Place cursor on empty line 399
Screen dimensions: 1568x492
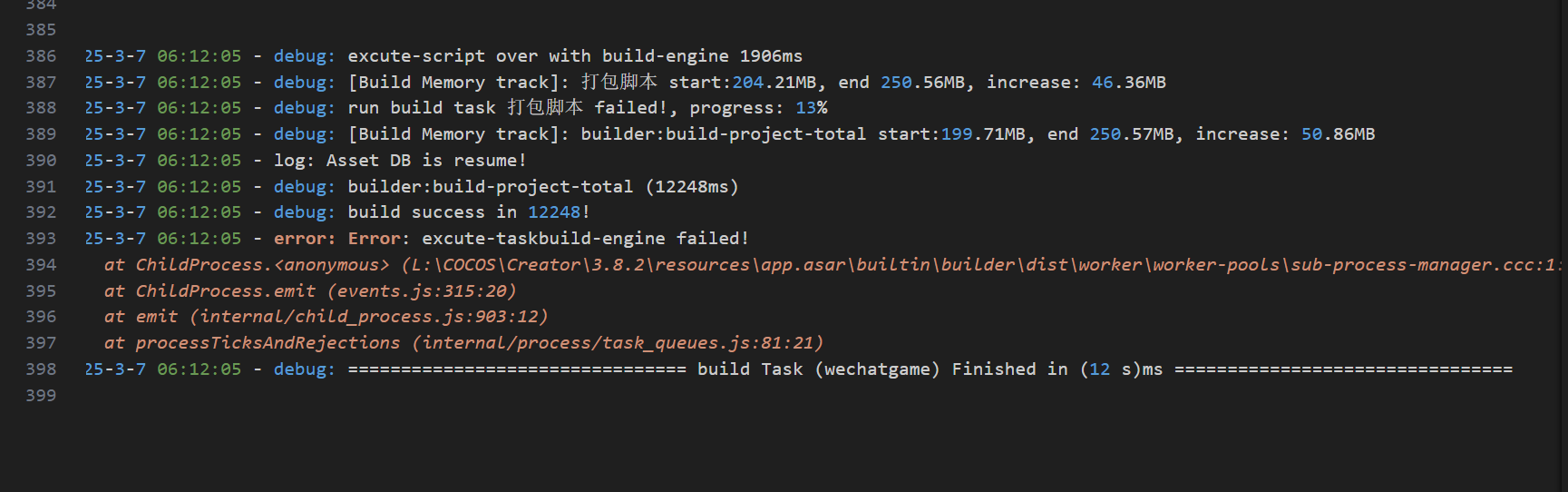[363, 396]
